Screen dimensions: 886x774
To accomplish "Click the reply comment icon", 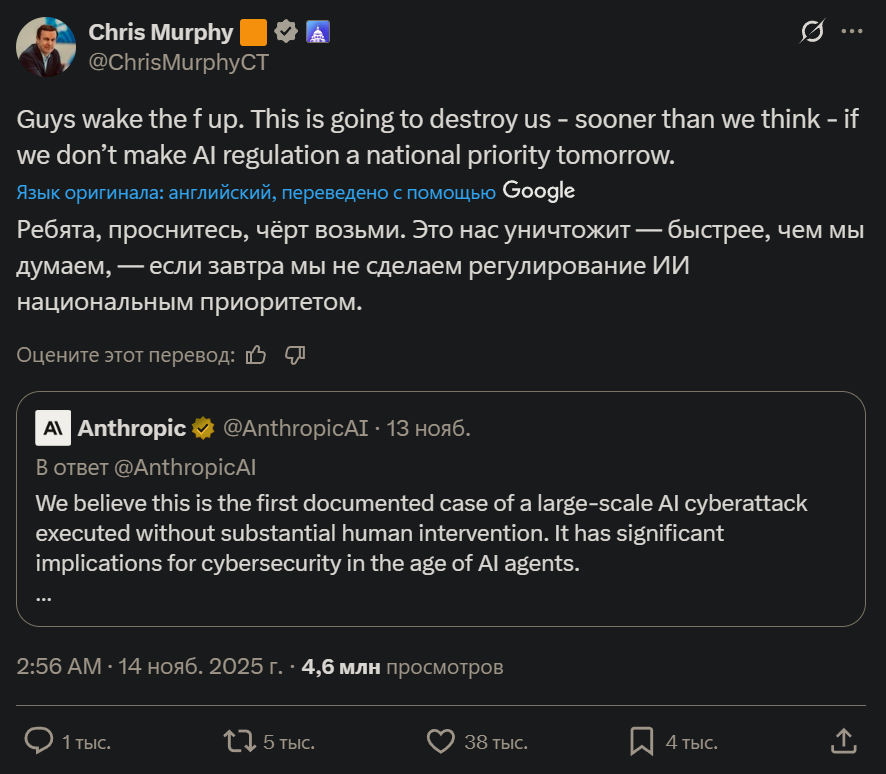I will click(x=38, y=741).
